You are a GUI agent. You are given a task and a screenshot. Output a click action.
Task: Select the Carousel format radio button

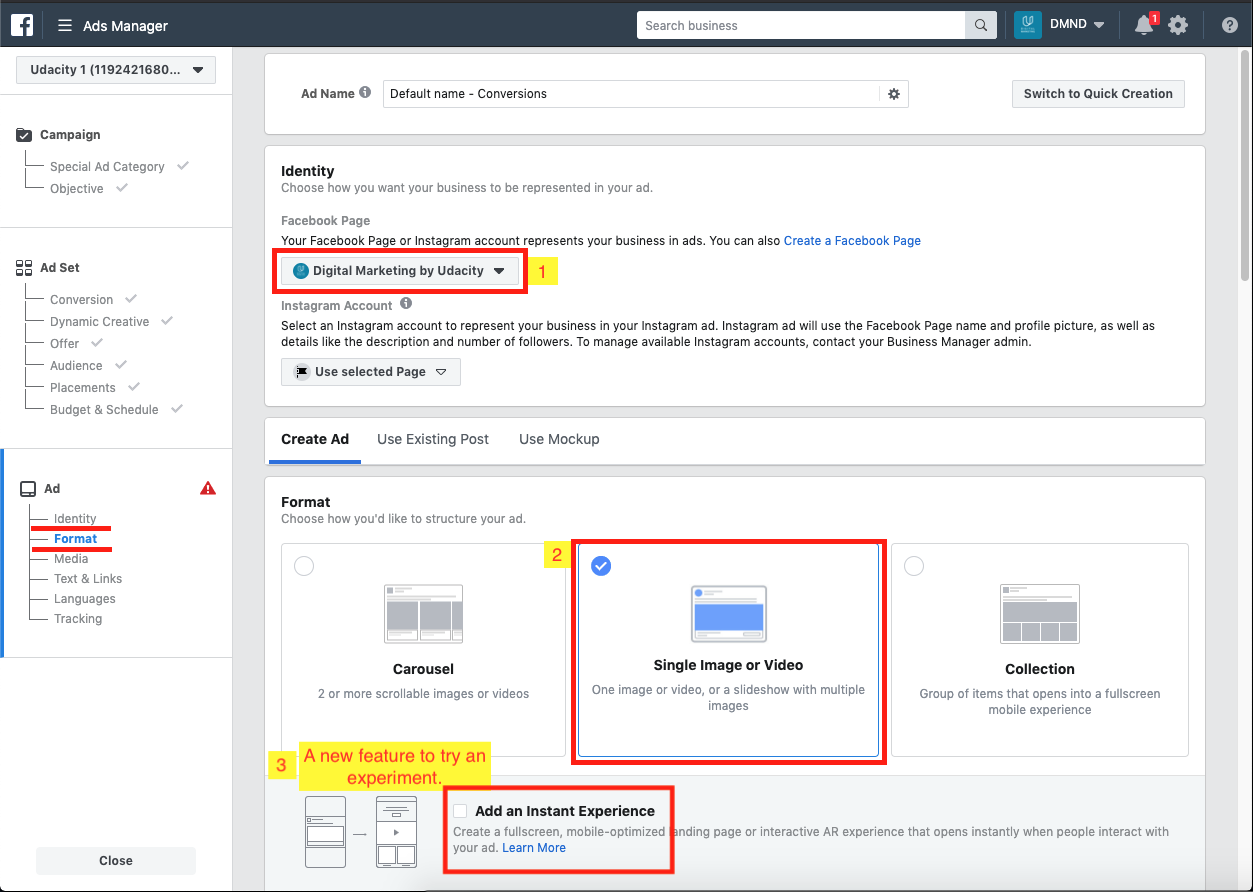tap(304, 566)
